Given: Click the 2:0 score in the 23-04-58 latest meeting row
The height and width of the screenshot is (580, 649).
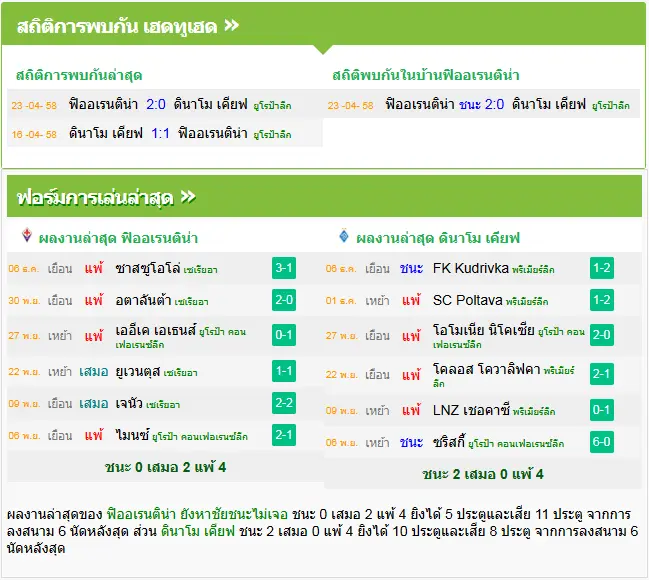Looking at the screenshot, I should point(156,104).
